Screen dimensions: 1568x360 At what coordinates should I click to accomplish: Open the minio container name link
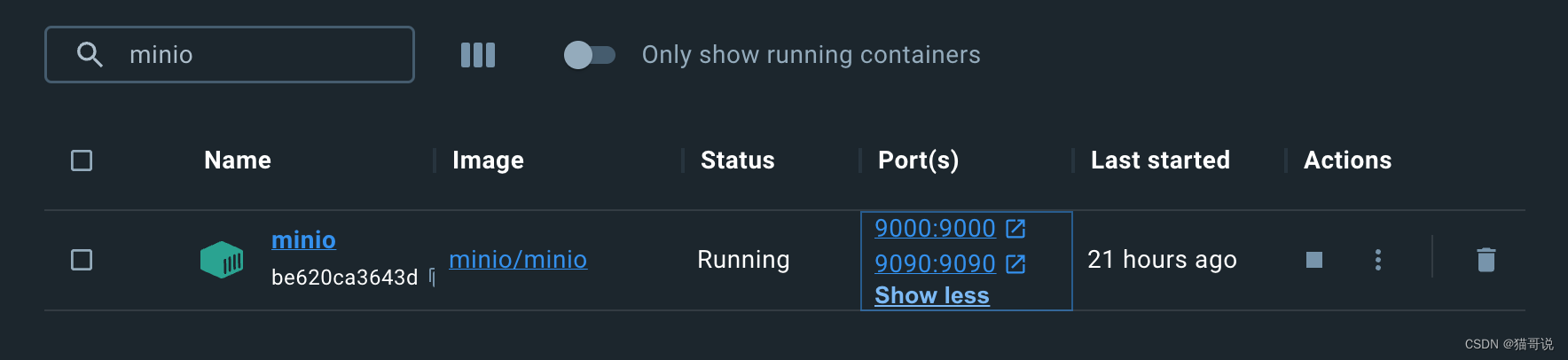[303, 240]
